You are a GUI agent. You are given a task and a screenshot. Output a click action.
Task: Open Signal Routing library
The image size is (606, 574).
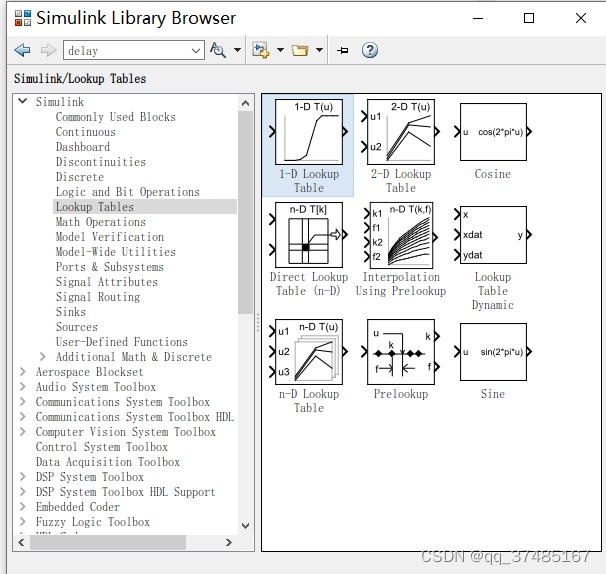point(98,297)
